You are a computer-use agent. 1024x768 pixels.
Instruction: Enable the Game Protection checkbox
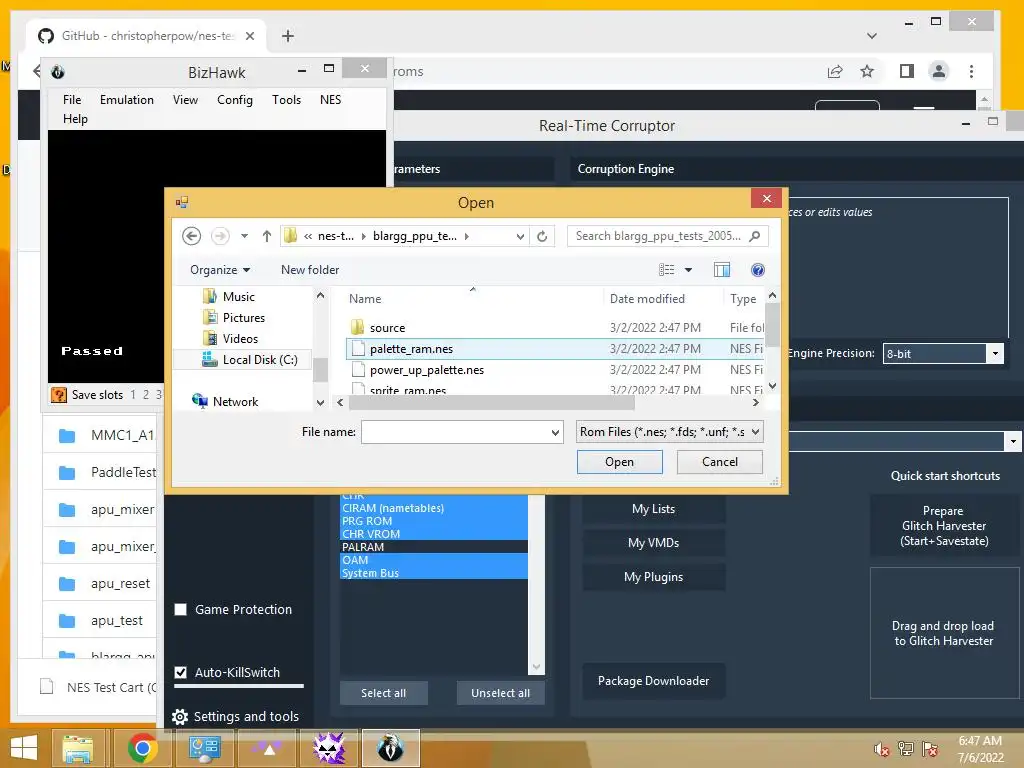181,609
